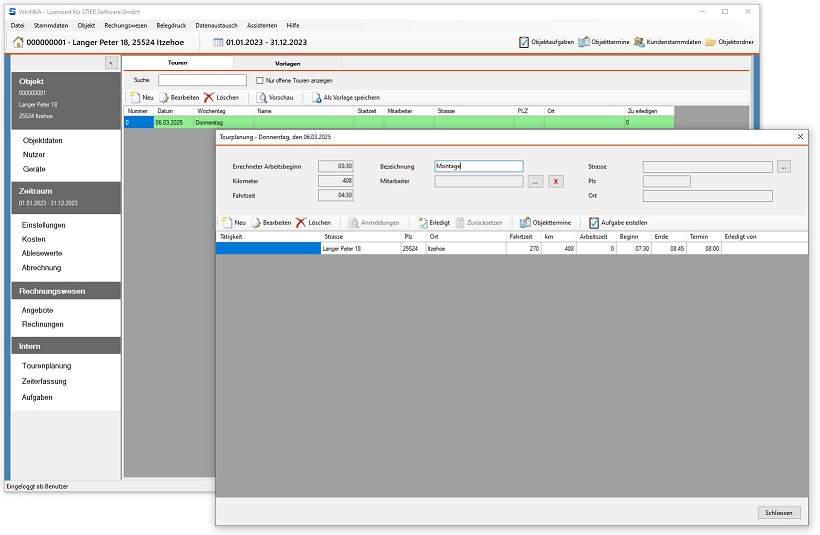Image resolution: width=820 pixels, height=535 pixels.
Task: Collapse the left sidebar with the arrow button
Action: tap(111, 63)
